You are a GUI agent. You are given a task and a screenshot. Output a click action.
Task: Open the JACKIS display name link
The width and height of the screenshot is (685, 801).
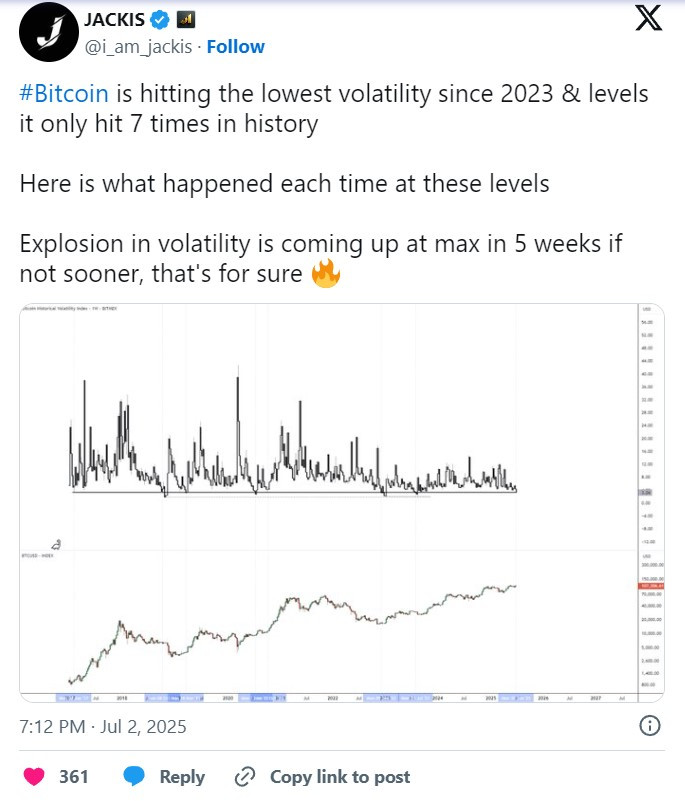point(114,20)
